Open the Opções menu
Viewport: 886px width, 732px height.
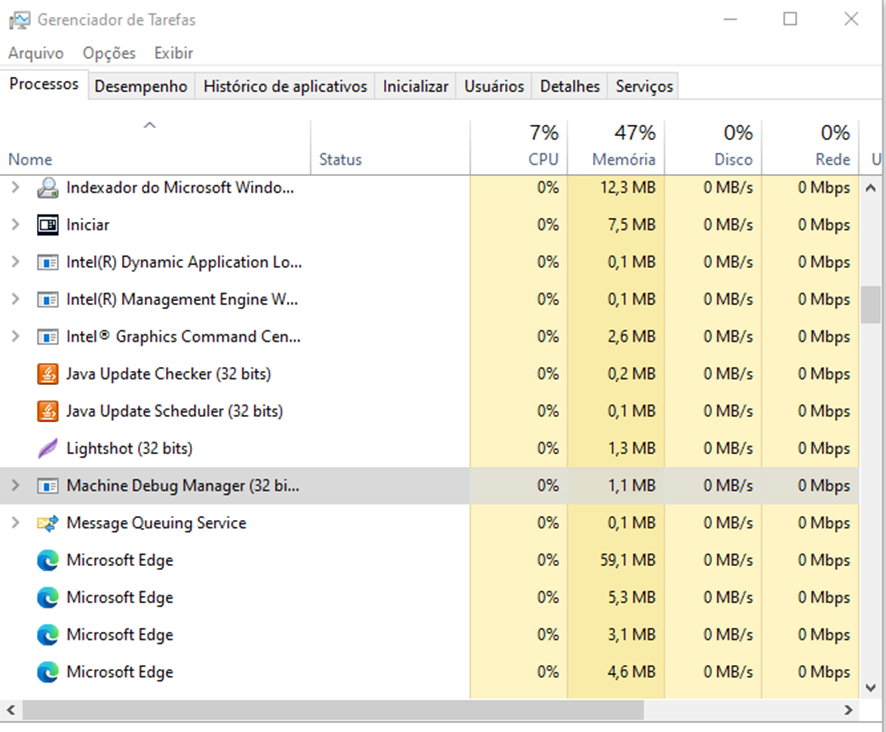pyautogui.click(x=108, y=53)
